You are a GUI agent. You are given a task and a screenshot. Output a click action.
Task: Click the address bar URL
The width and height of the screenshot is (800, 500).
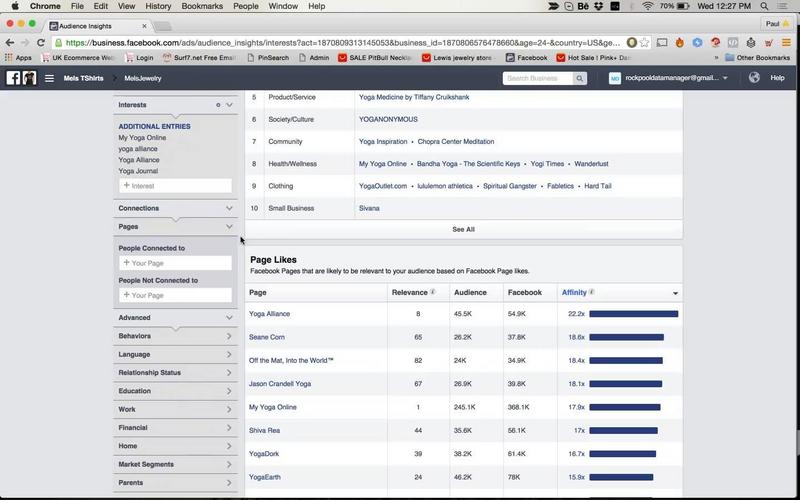(343, 43)
